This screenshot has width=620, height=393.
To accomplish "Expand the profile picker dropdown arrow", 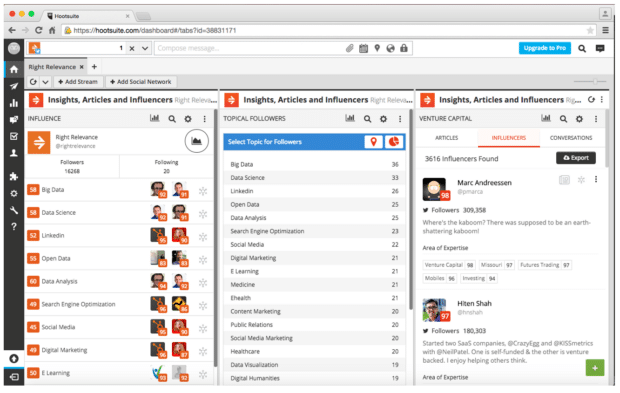I will click(145, 48).
